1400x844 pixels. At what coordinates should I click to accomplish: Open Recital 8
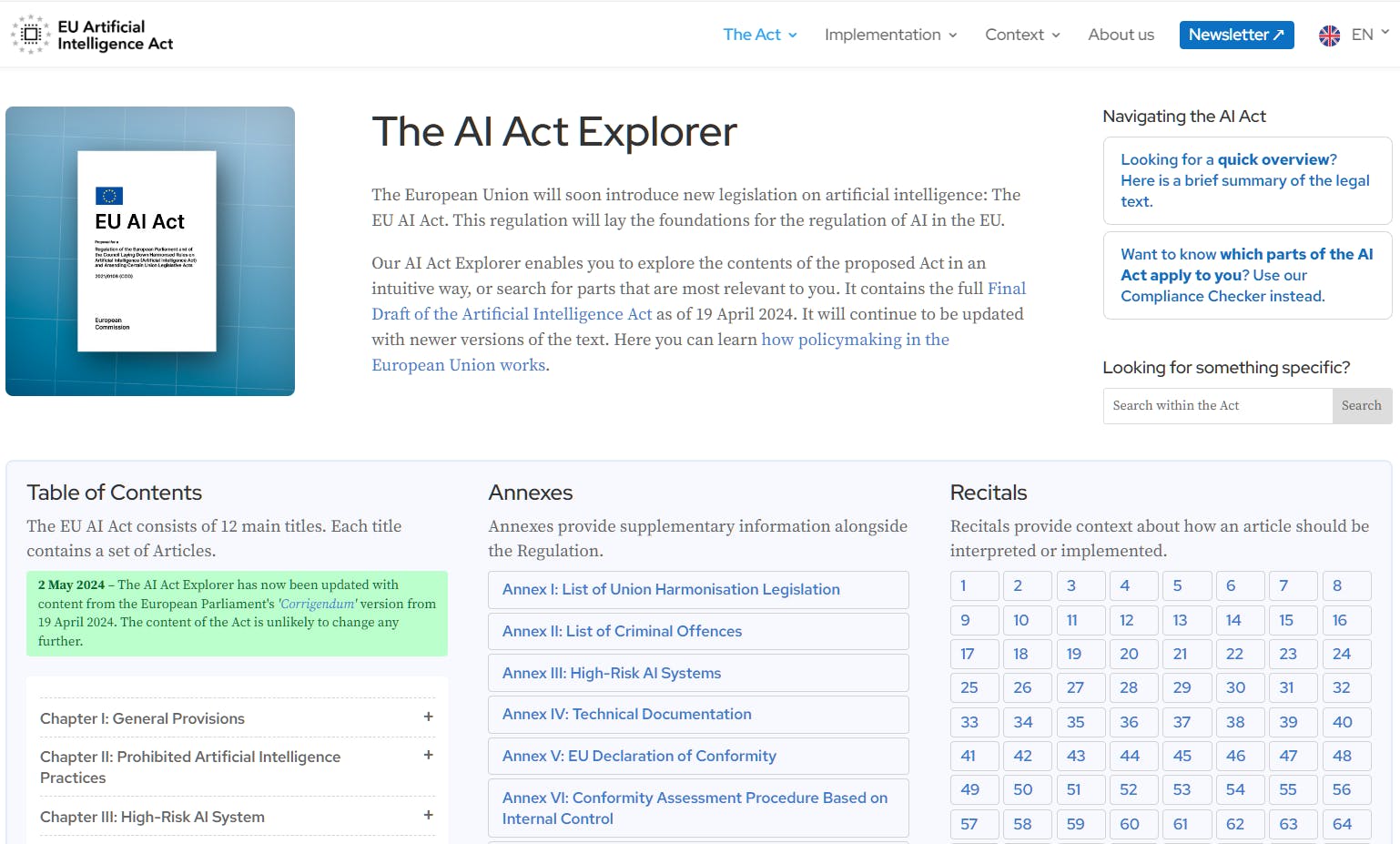point(1346,585)
